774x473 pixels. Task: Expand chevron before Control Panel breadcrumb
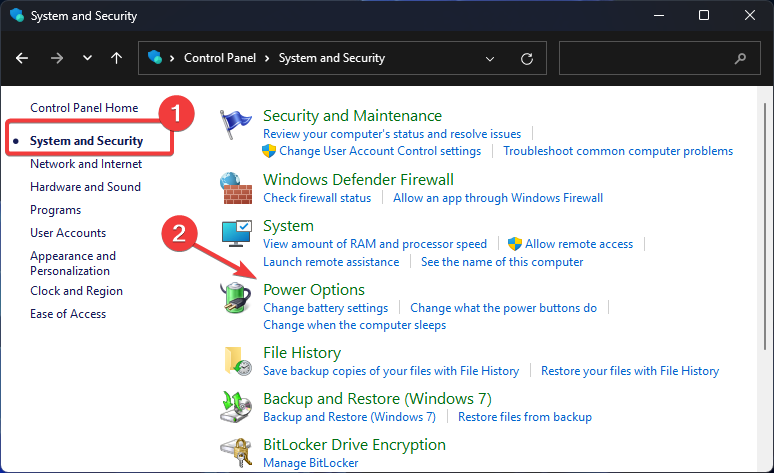tap(172, 58)
